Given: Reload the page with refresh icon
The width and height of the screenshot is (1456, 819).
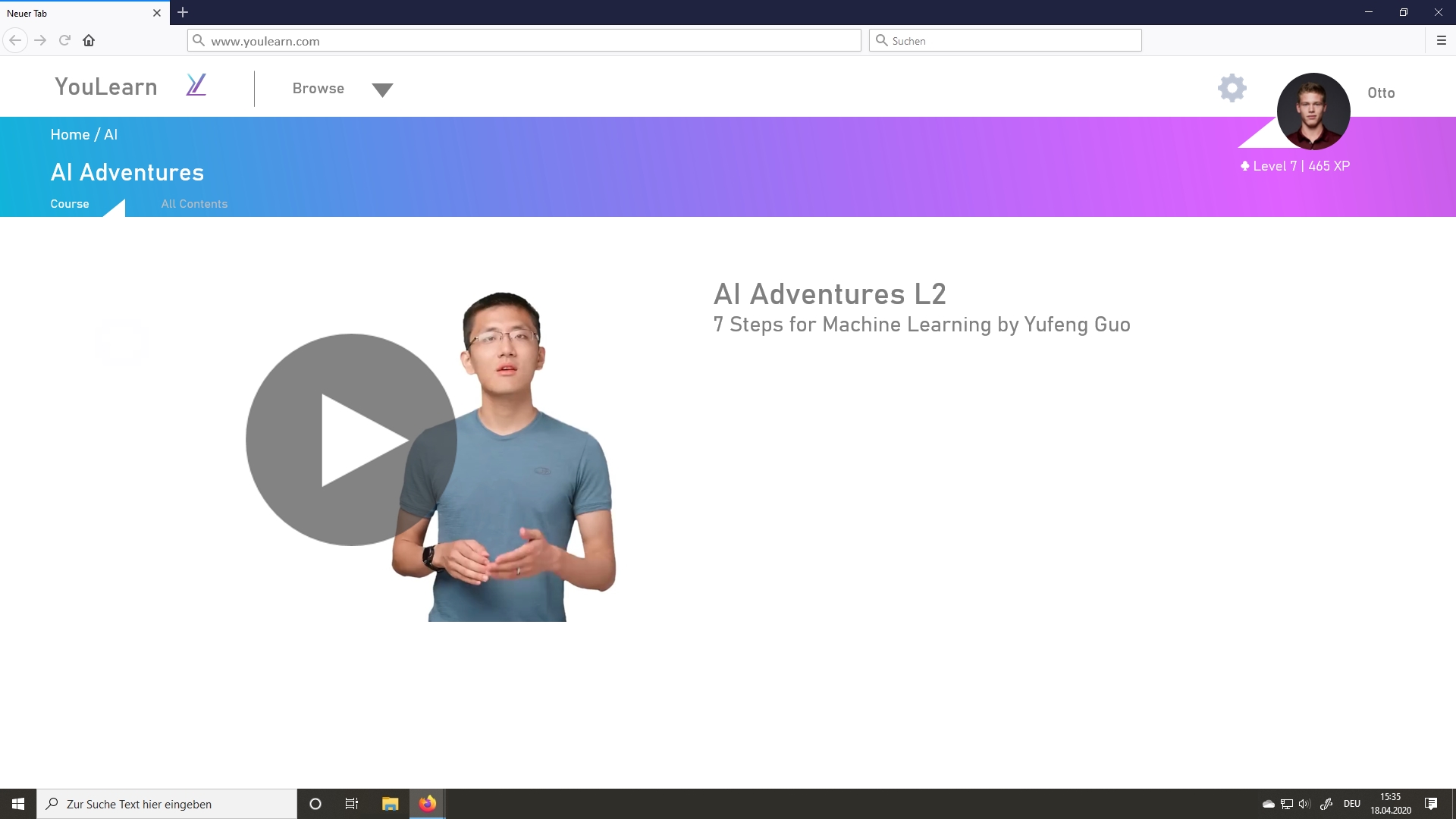Looking at the screenshot, I should 64,41.
